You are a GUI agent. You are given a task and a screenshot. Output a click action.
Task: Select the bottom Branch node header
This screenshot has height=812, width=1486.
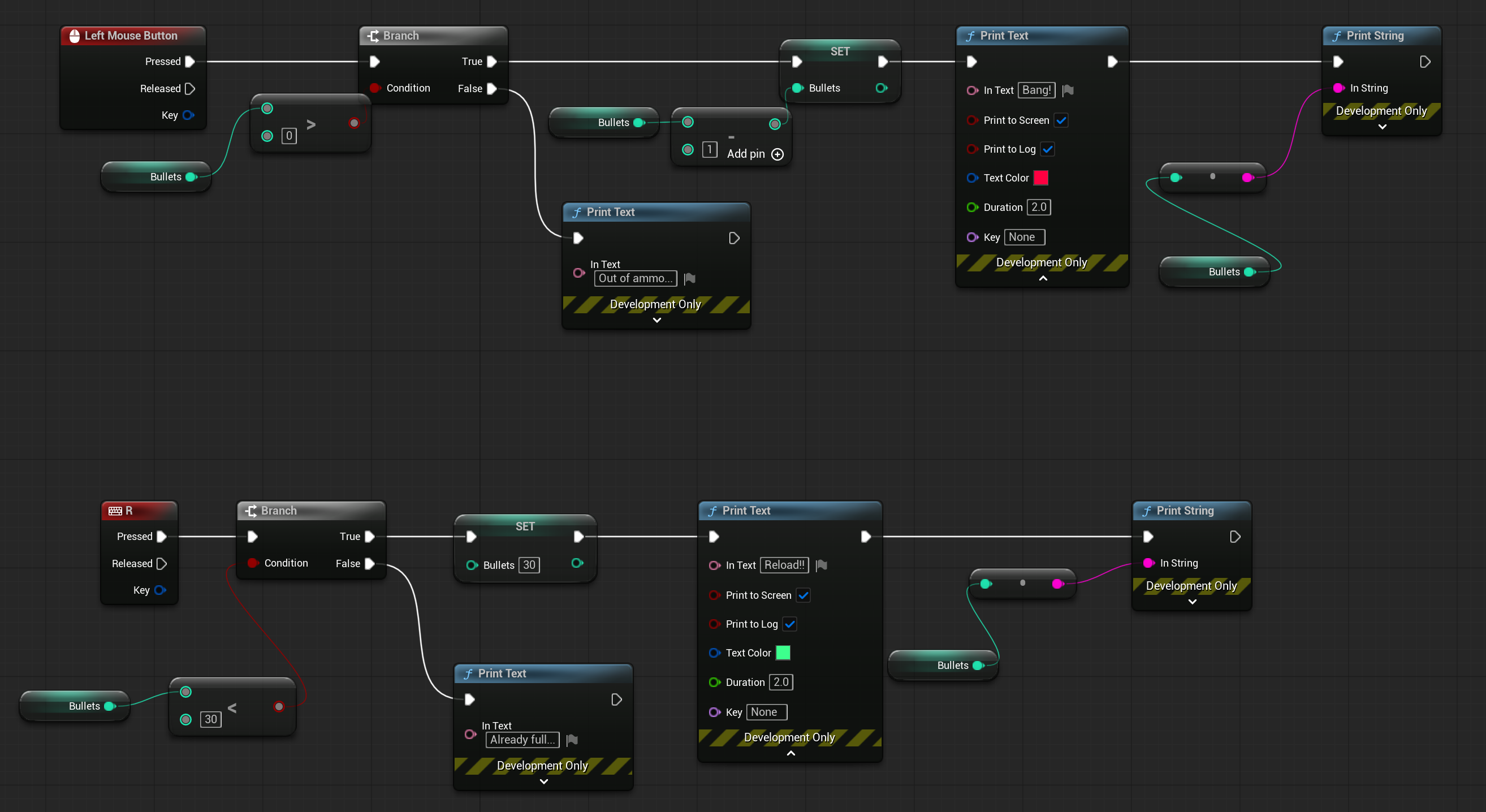coord(310,511)
